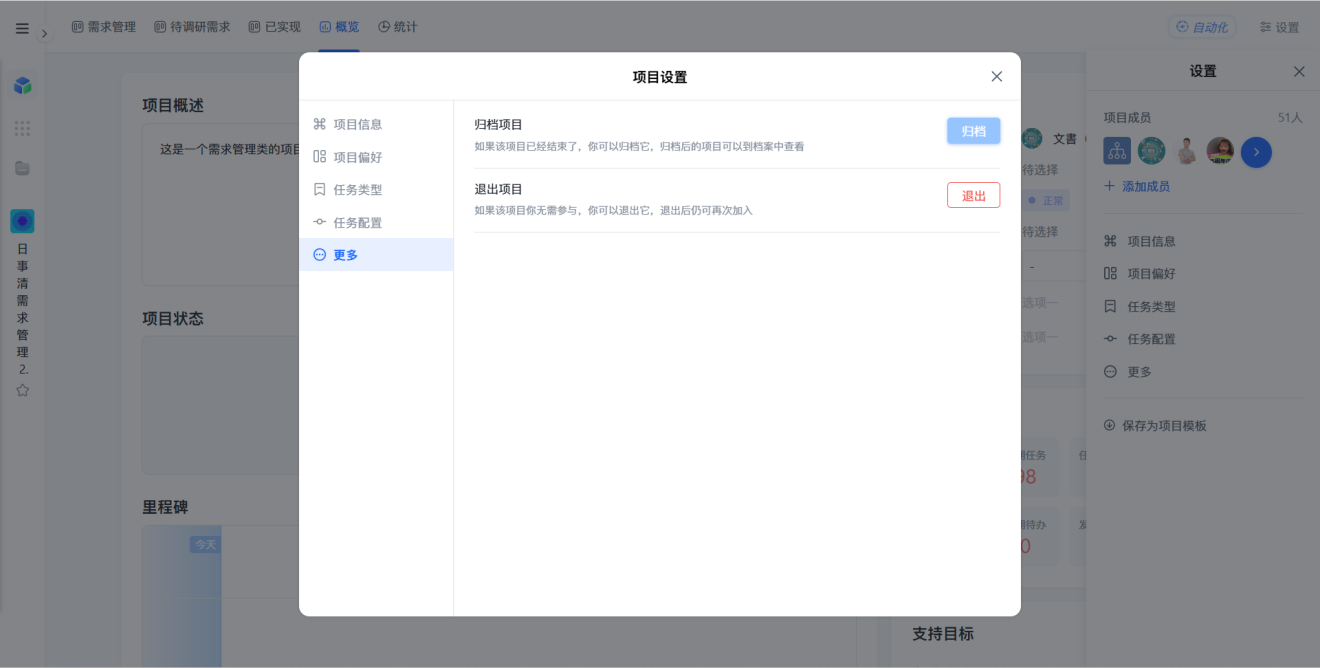Select 任务配置 in the dialog menu
1320x668 pixels.
[x=376, y=222]
